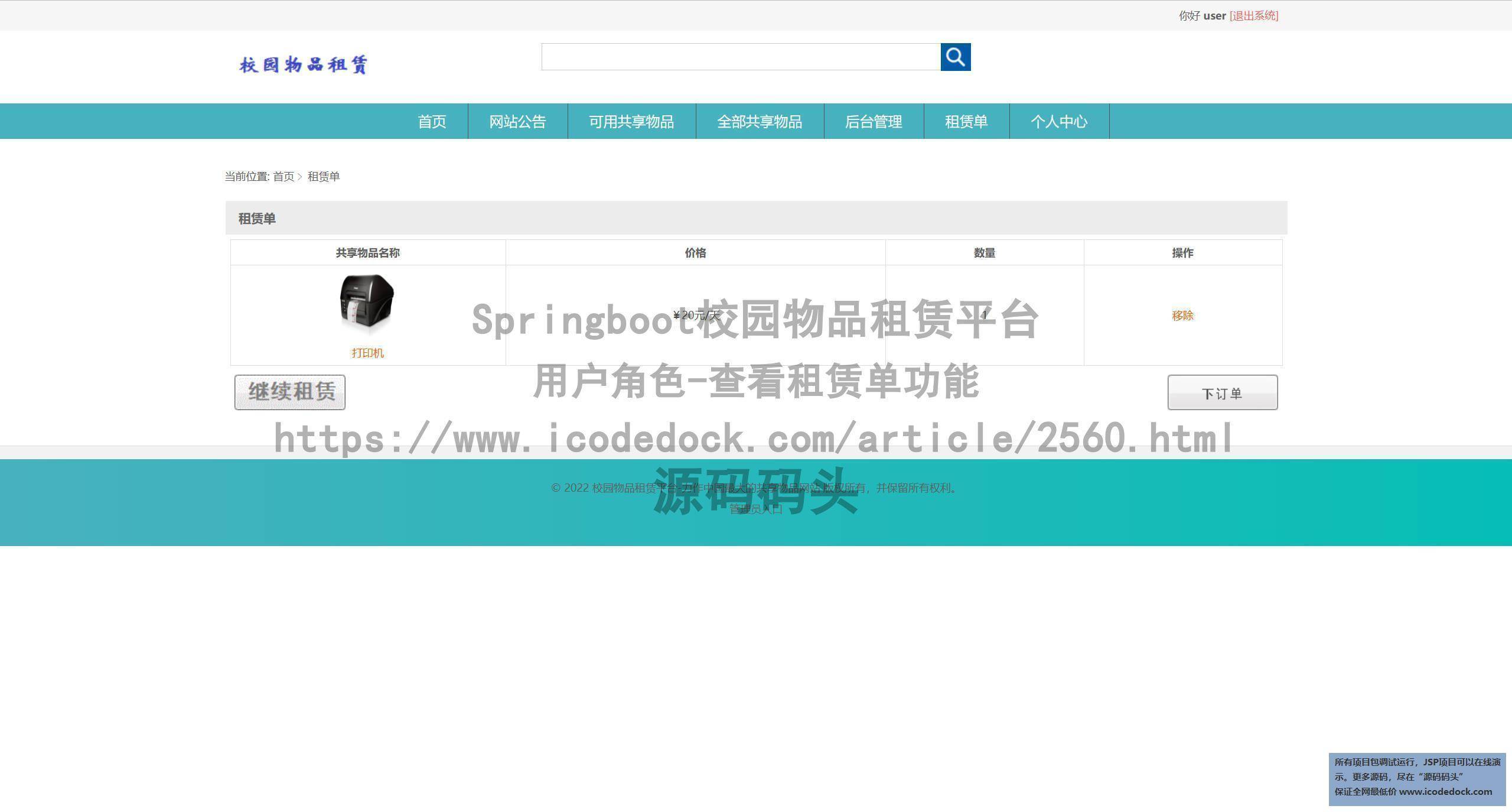Remove the printer via 移除 link

(1182, 316)
